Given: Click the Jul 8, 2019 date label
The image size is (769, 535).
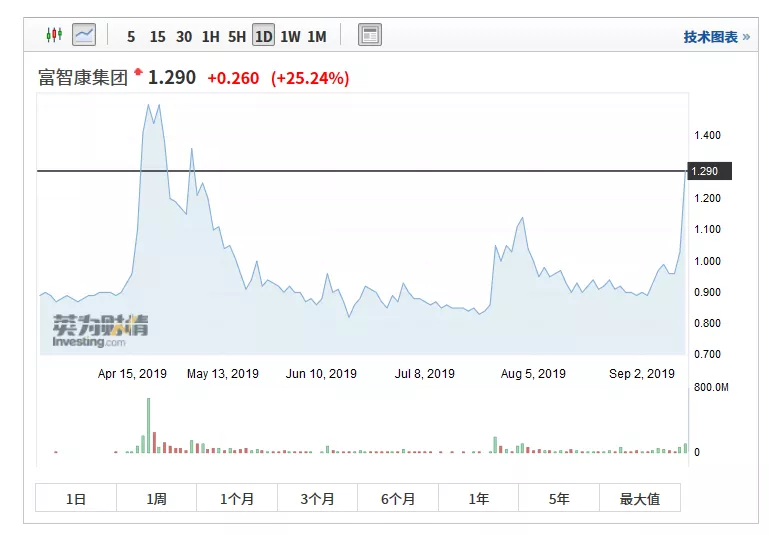Looking at the screenshot, I should point(425,374).
